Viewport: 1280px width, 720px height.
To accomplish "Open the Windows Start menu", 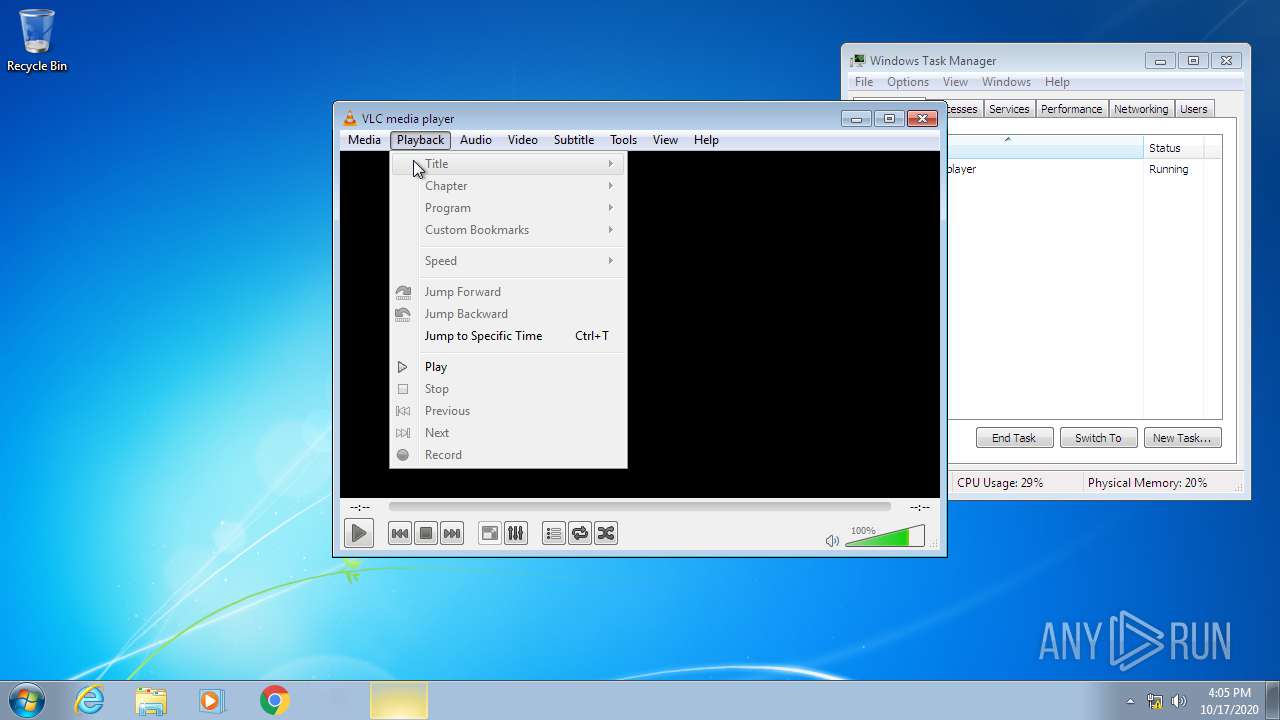I will [26, 700].
